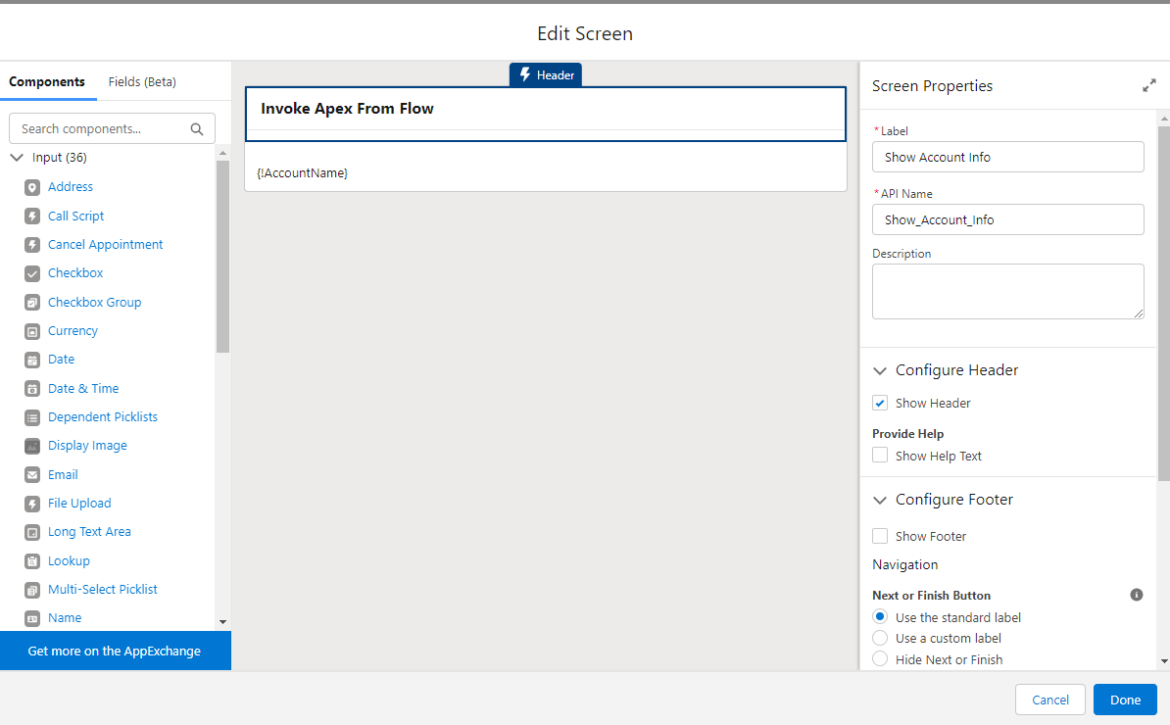Open Get more on the AppExchange
This screenshot has width=1170, height=725.
click(x=116, y=651)
